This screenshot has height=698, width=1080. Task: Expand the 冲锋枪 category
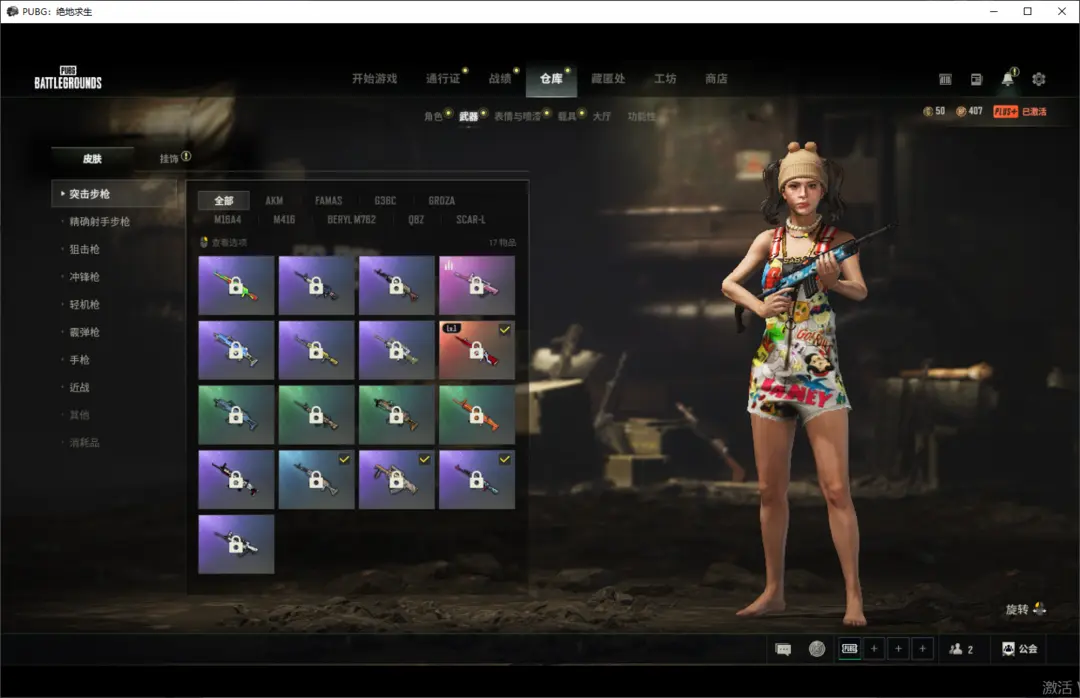click(x=84, y=277)
